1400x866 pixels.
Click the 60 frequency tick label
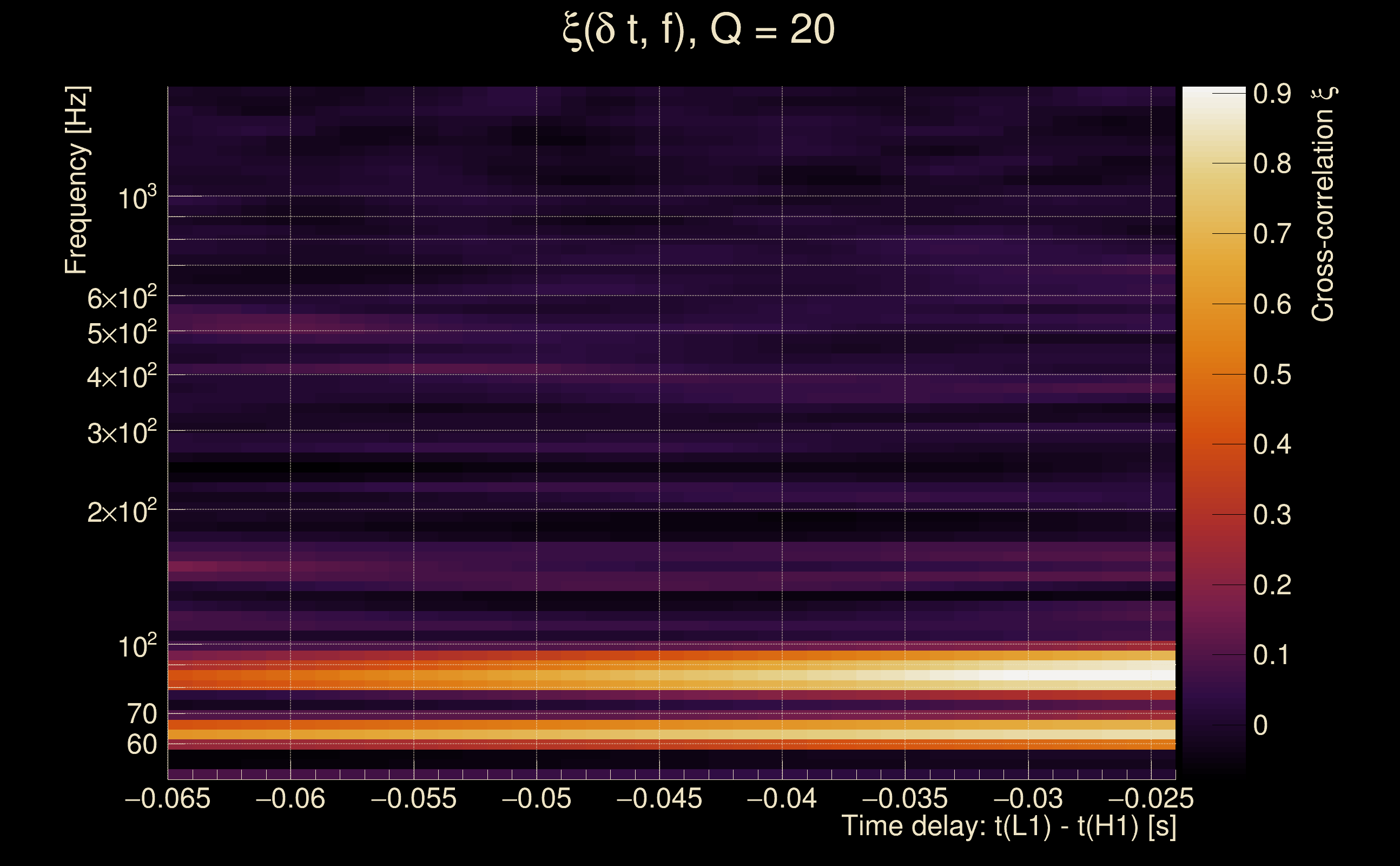pyautogui.click(x=141, y=745)
